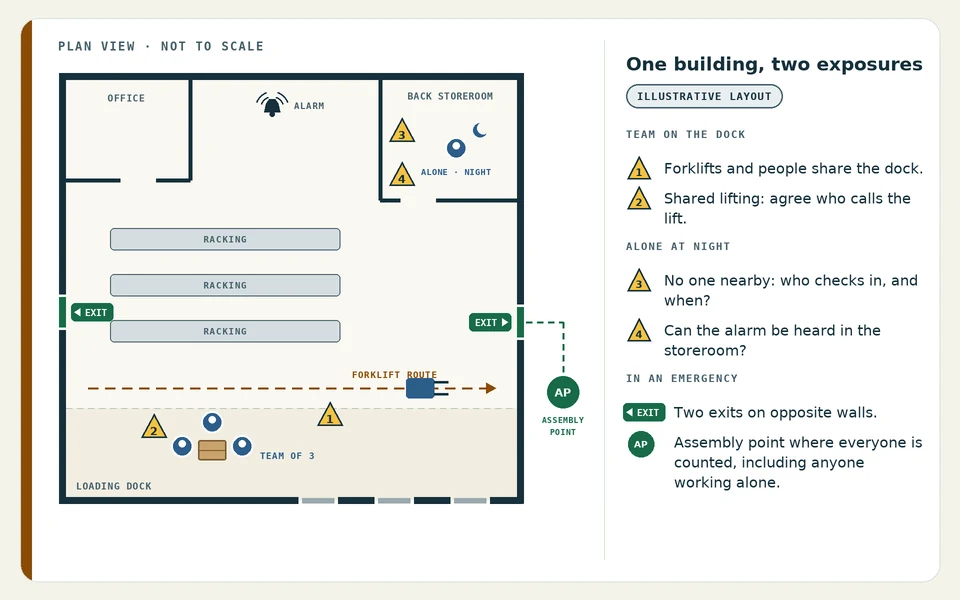
Task: Select hazard triangle 1 on the loading dock
Action: tap(330, 414)
